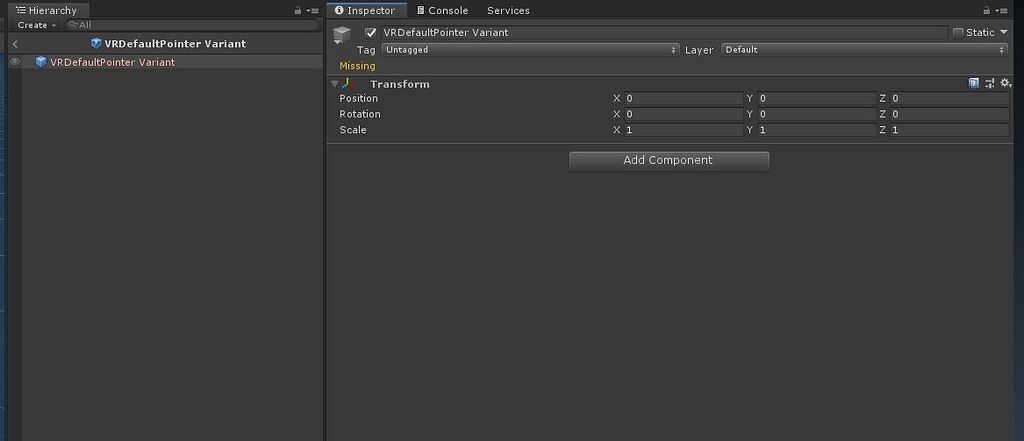
Task: Click the Position X input field
Action: coord(683,99)
